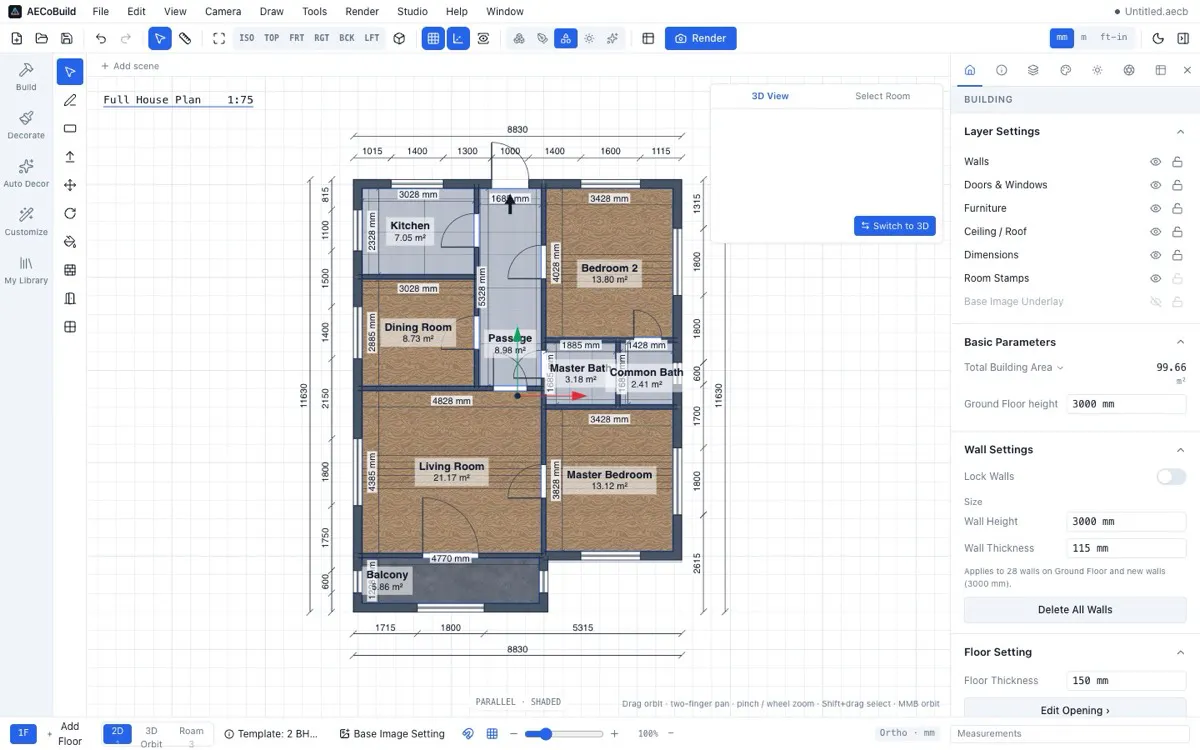Collapse the Floor Setting section
1200x750 pixels.
pyautogui.click(x=1180, y=652)
